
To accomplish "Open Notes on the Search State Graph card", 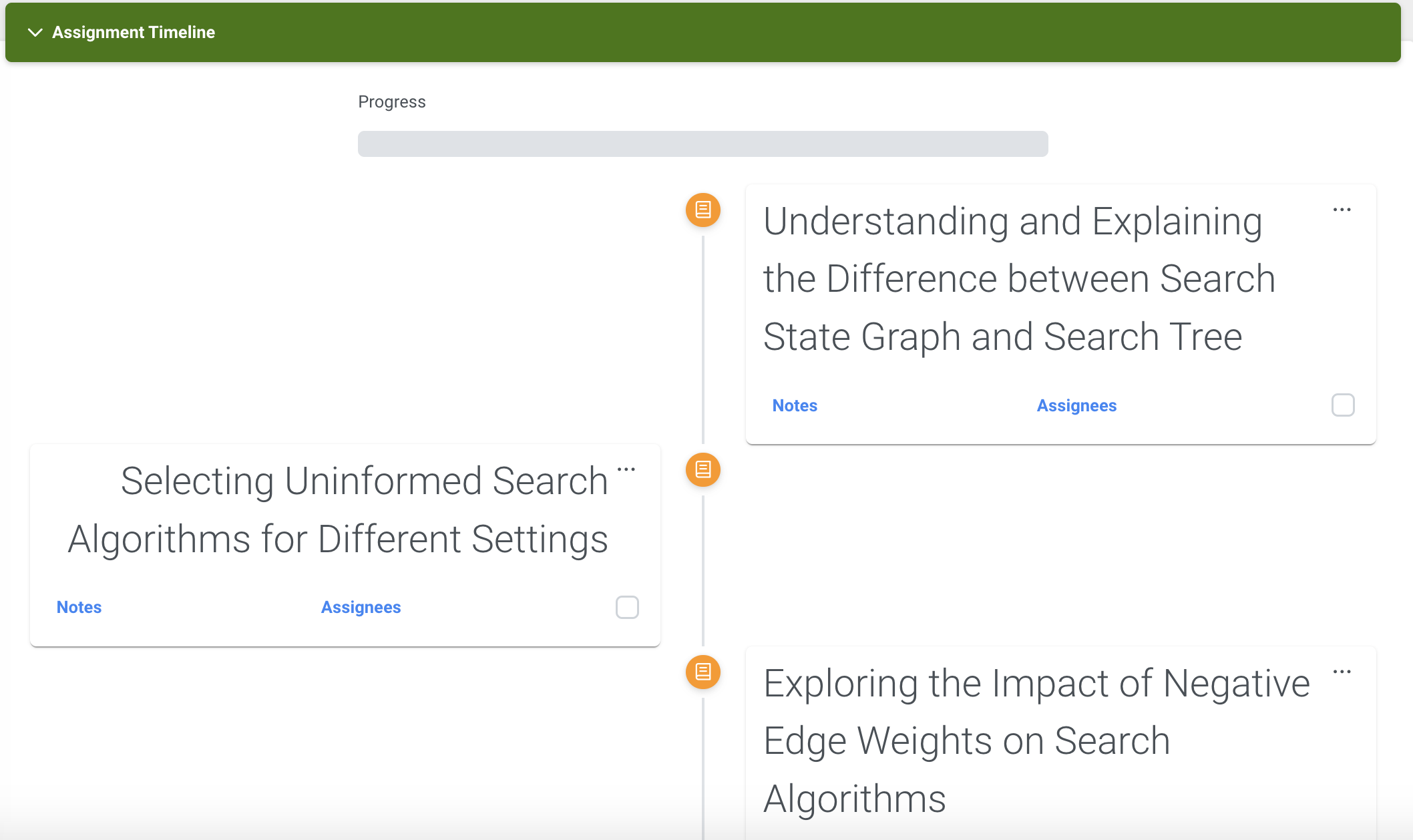I will 795,406.
